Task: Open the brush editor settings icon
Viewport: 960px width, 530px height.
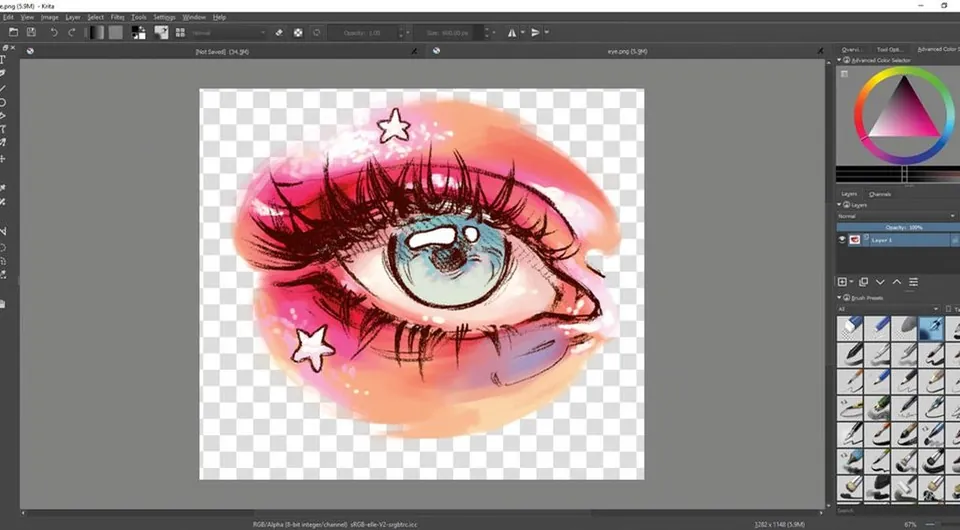Action: pyautogui.click(x=162, y=32)
